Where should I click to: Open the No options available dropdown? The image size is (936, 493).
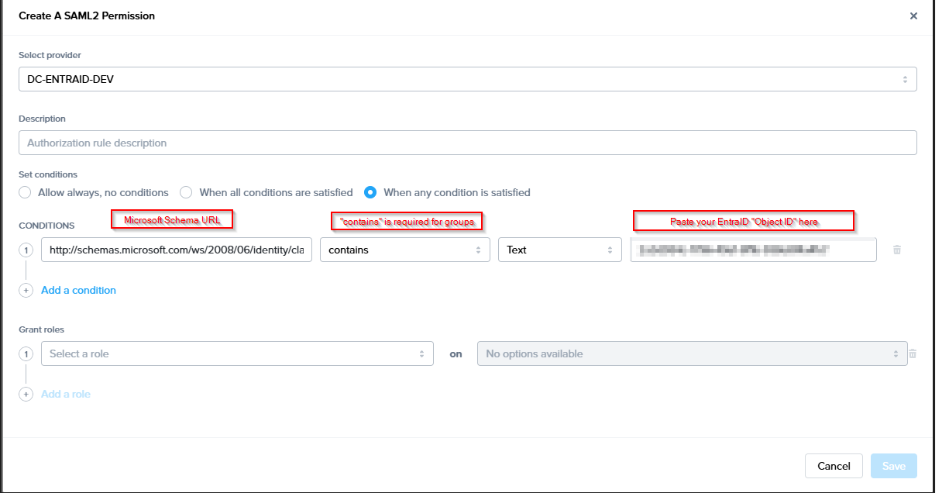point(692,354)
